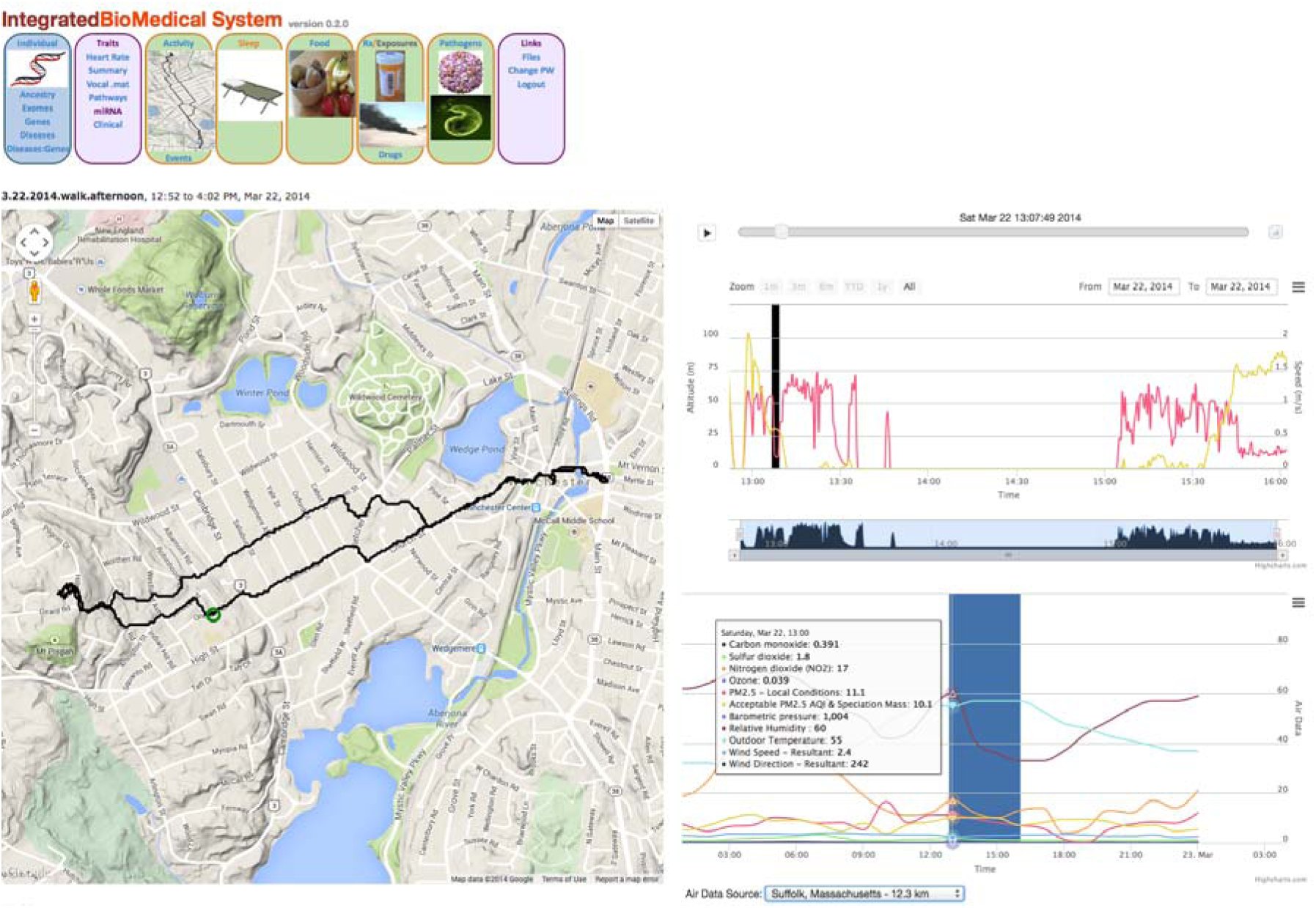This screenshot has width=1316, height=908.
Task: Click the time playback slider handle
Action: pos(782,232)
